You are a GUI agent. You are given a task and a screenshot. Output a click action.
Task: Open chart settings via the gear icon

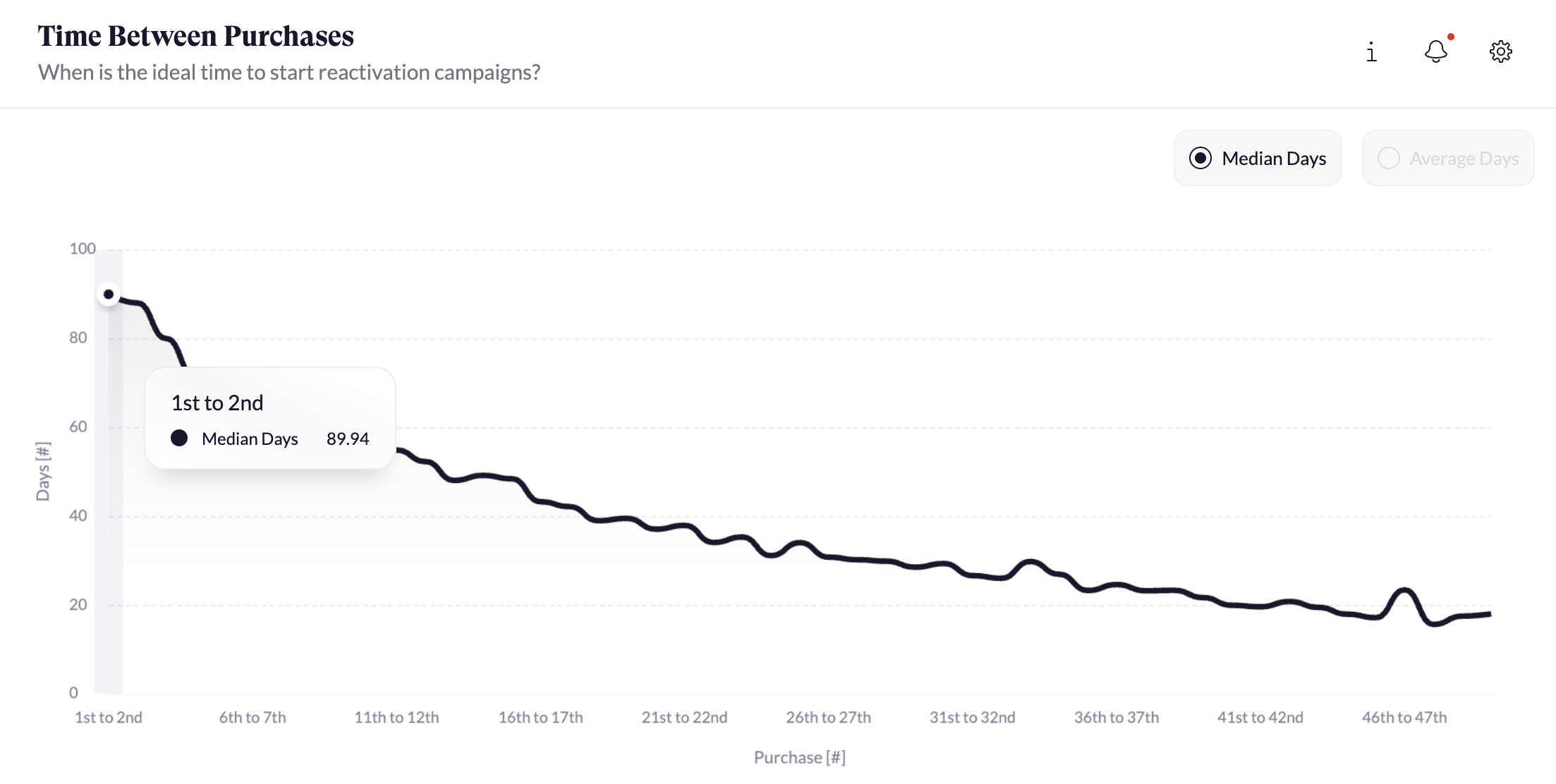[1501, 51]
